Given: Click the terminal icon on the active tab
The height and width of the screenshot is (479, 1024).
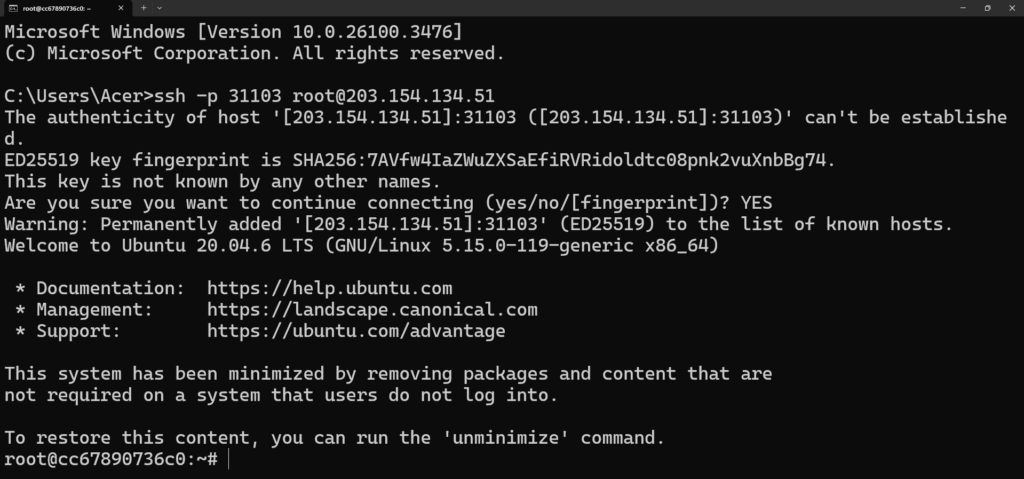Looking at the screenshot, I should point(12,8).
